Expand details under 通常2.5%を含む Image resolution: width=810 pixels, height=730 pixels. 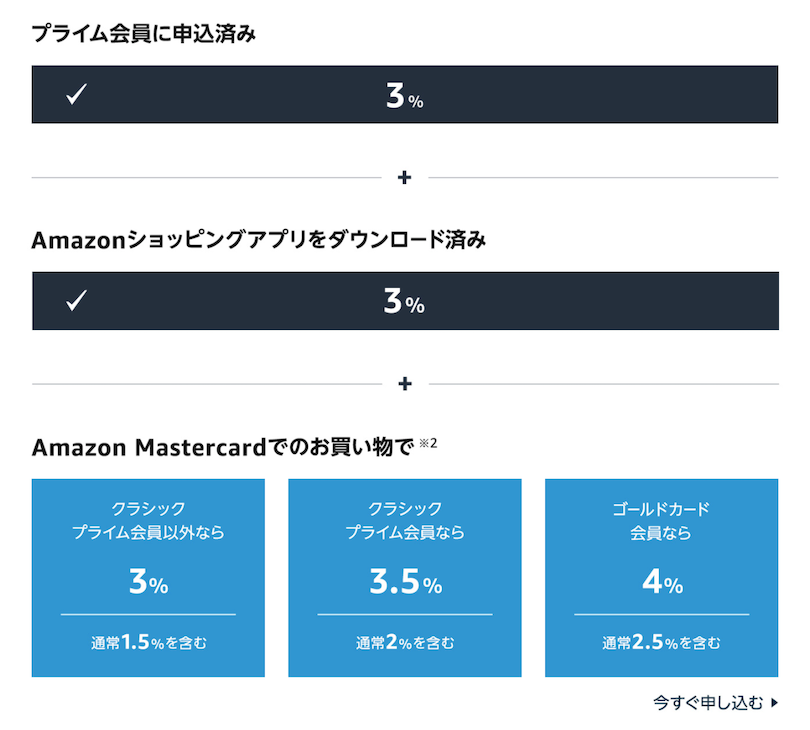659,644
